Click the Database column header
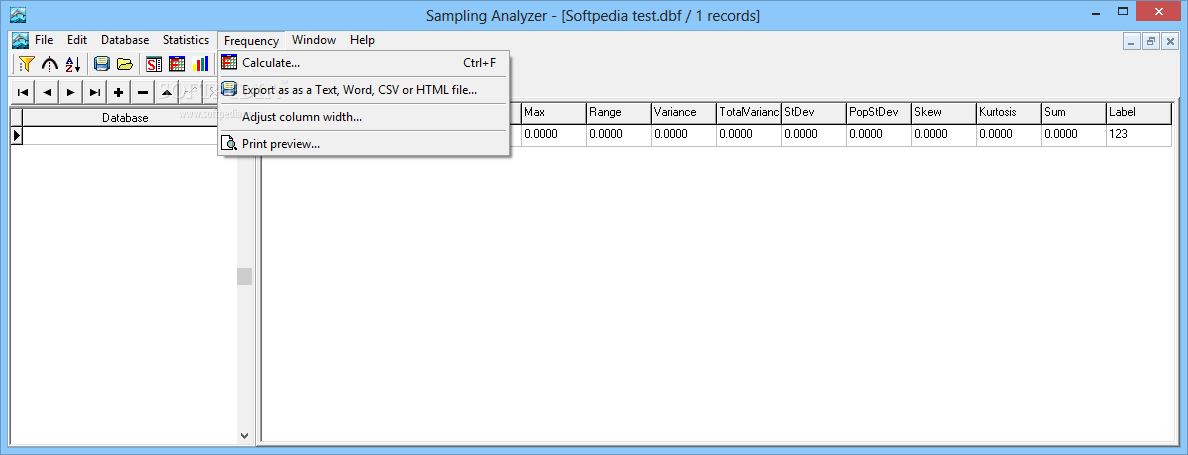This screenshot has width=1188, height=455. pos(125,117)
